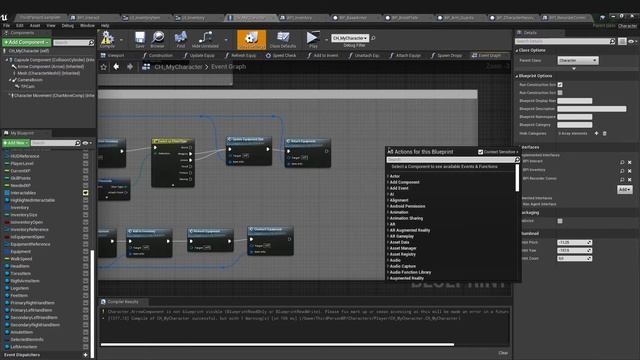Save the blueprint using the Save icon
Image resolution: width=640 pixels, height=360 pixels.
coord(140,38)
